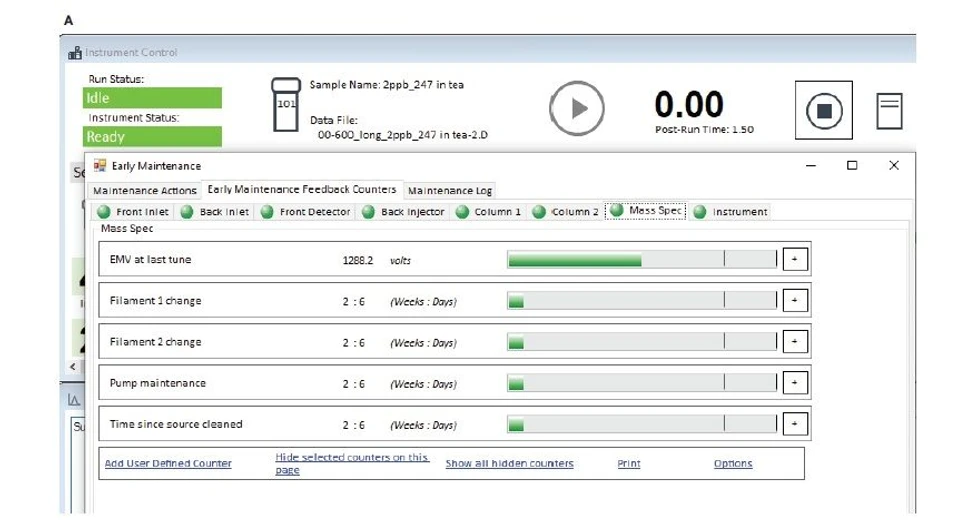
Task: Click the Instrument Control title icon
Action: [75, 53]
